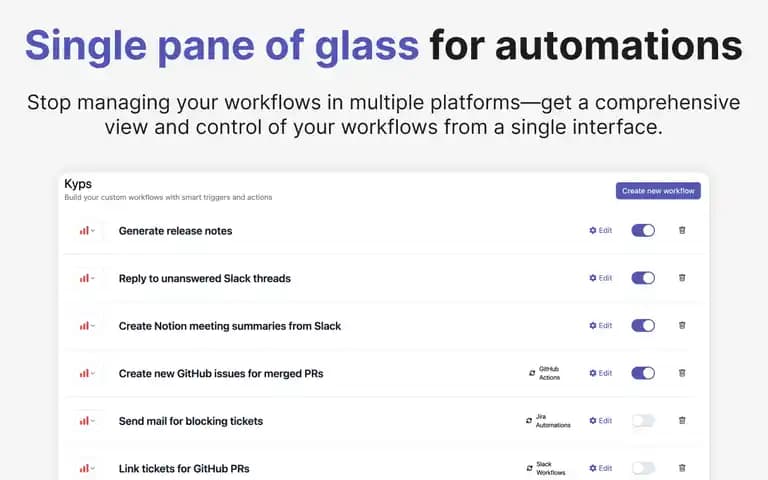Edit the Generate release notes workflow

pyautogui.click(x=600, y=230)
